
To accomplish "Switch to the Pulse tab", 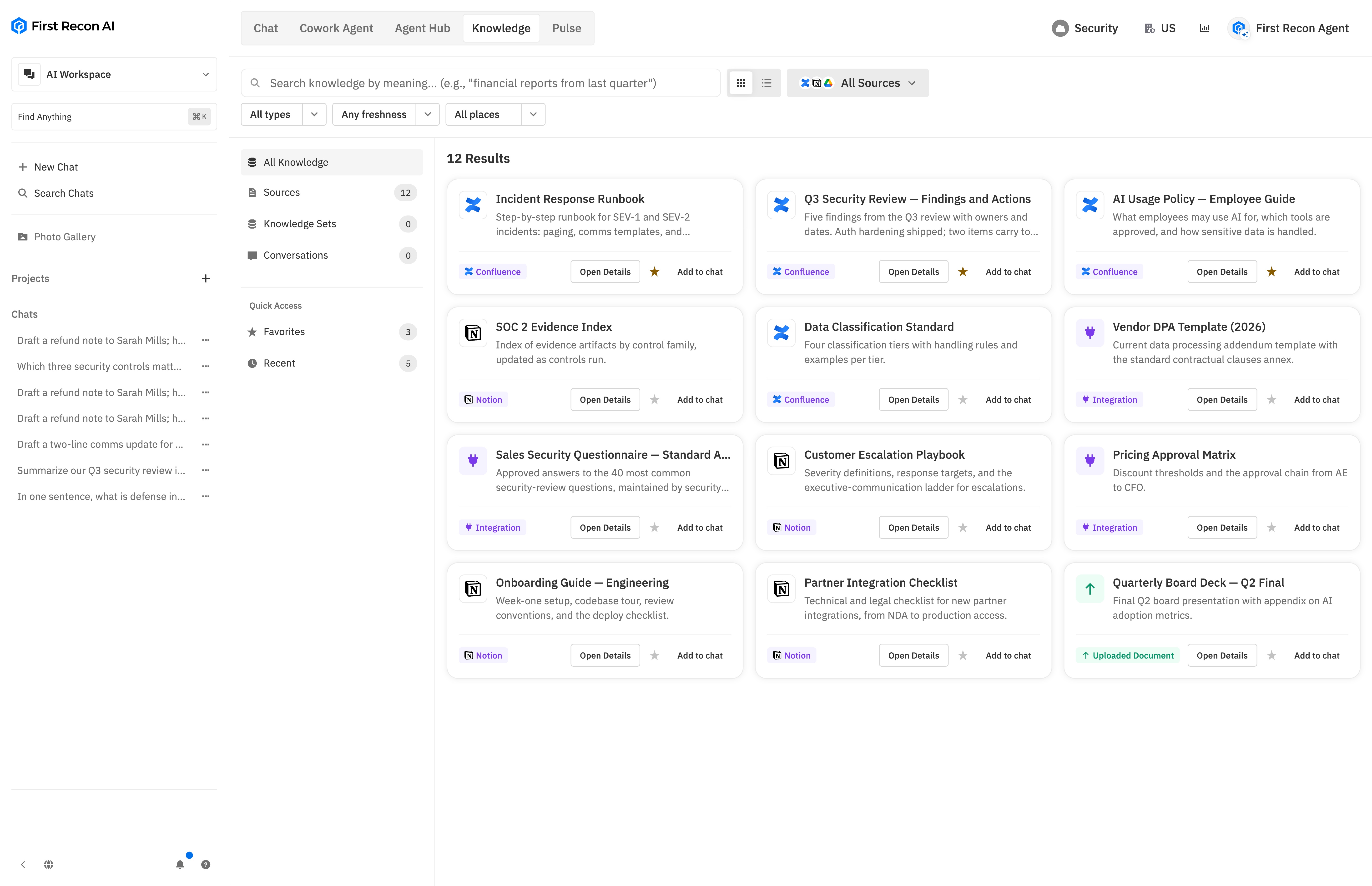I will [567, 28].
